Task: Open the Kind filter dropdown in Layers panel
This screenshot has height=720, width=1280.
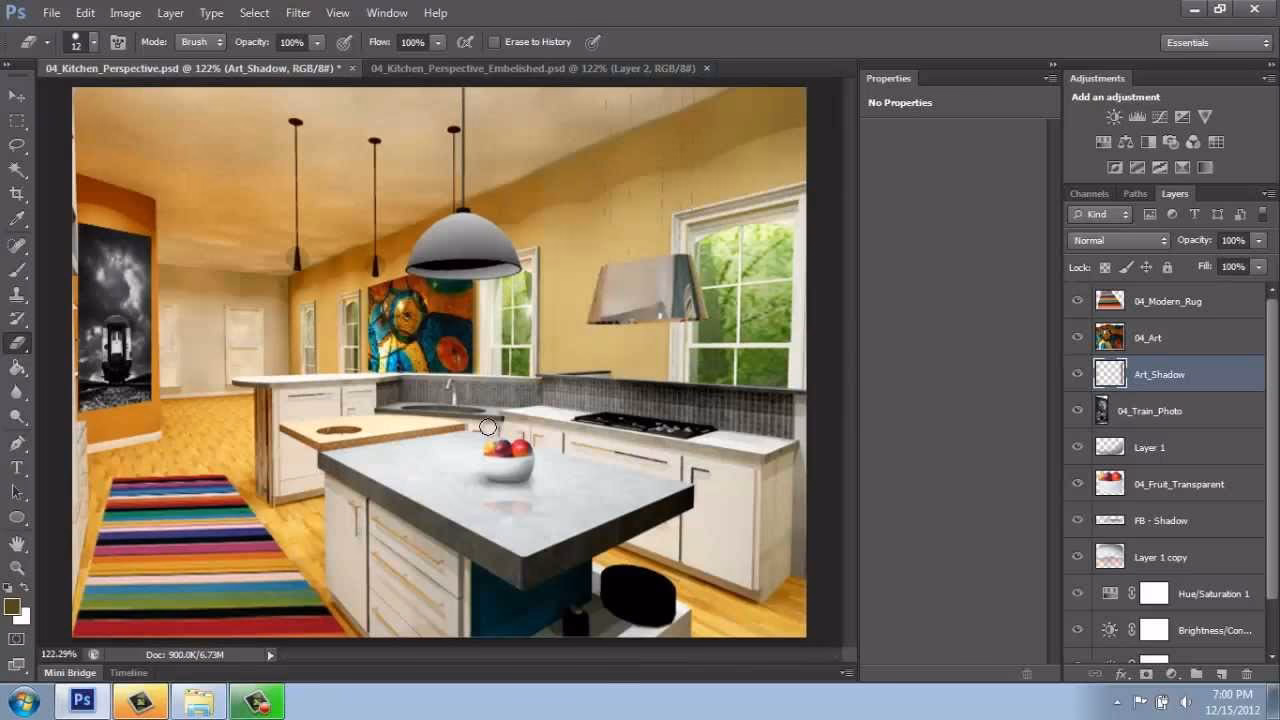Action: tap(1099, 214)
